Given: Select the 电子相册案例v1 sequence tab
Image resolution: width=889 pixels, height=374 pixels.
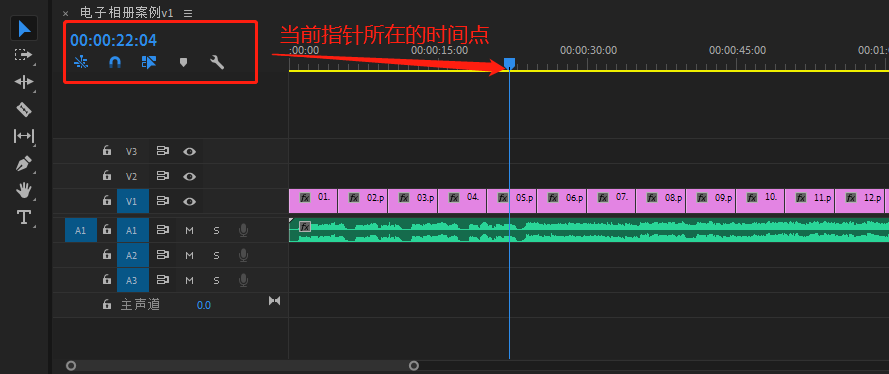Looking at the screenshot, I should point(126,13).
